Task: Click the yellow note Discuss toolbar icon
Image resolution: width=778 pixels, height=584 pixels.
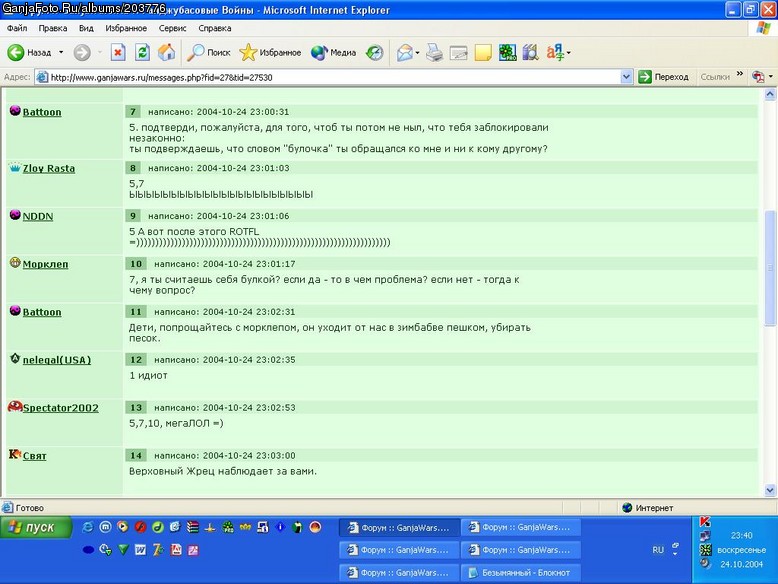Action: (x=483, y=52)
